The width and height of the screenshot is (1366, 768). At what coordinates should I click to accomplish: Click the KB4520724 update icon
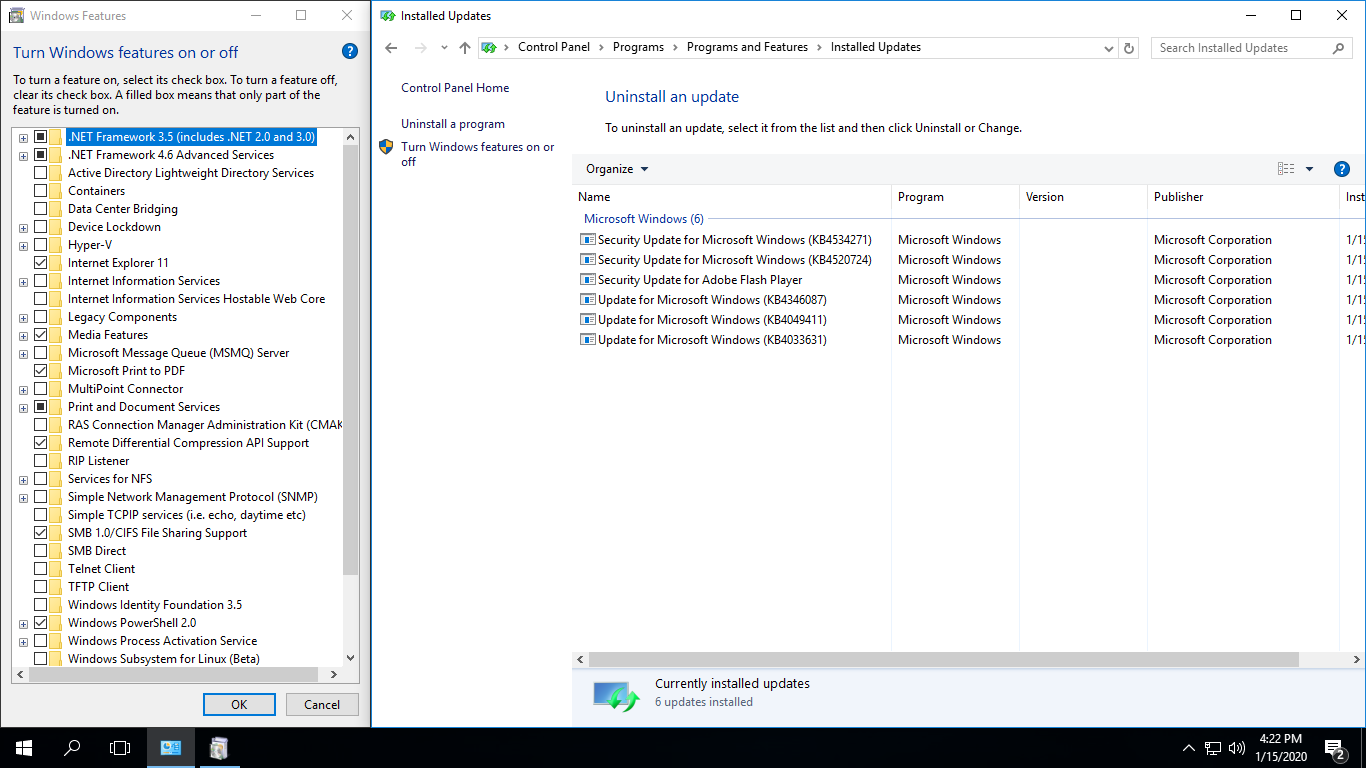tap(587, 260)
